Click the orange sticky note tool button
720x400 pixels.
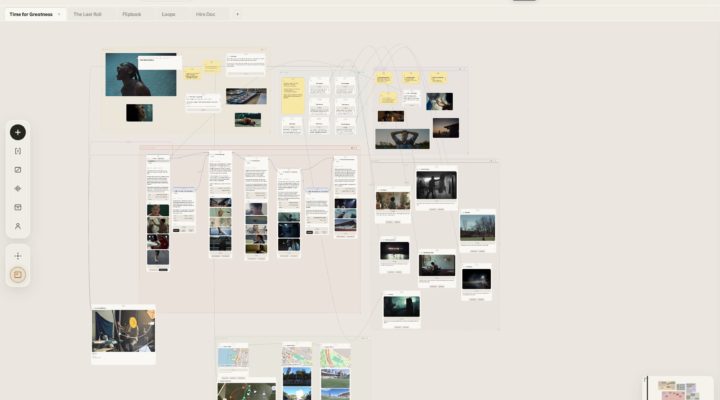click(x=18, y=275)
